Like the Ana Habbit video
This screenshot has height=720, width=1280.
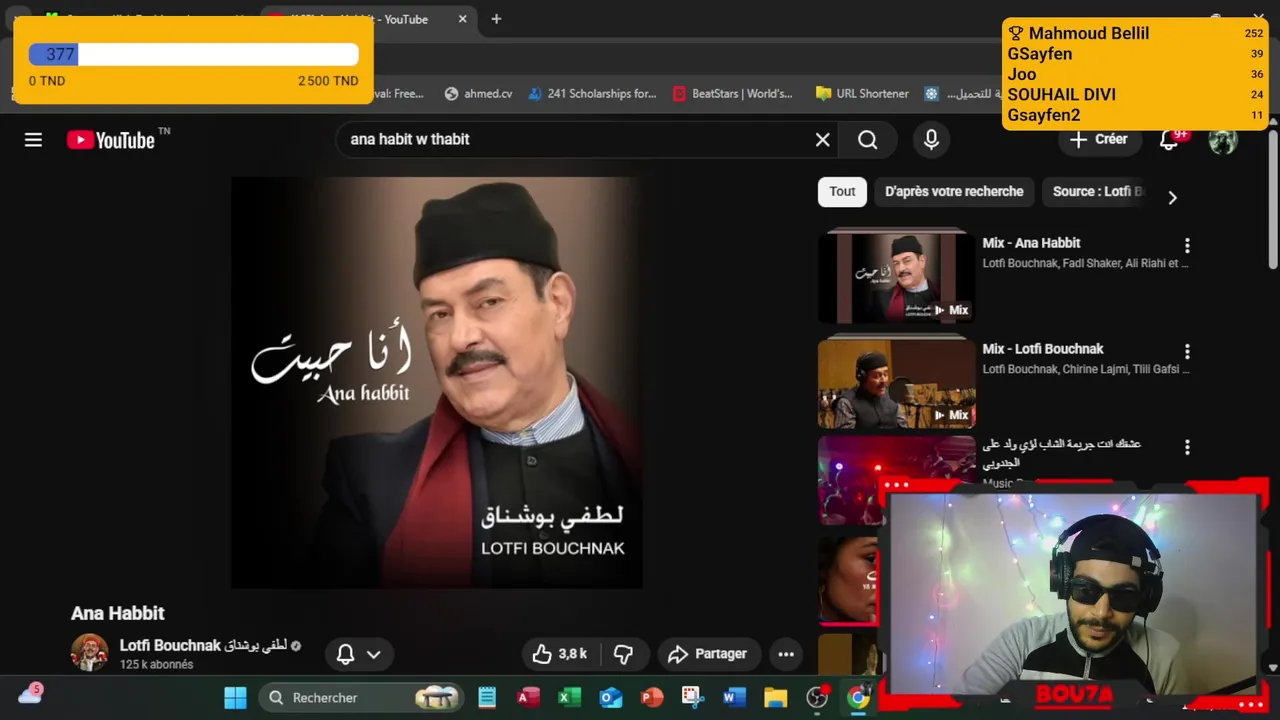click(559, 654)
